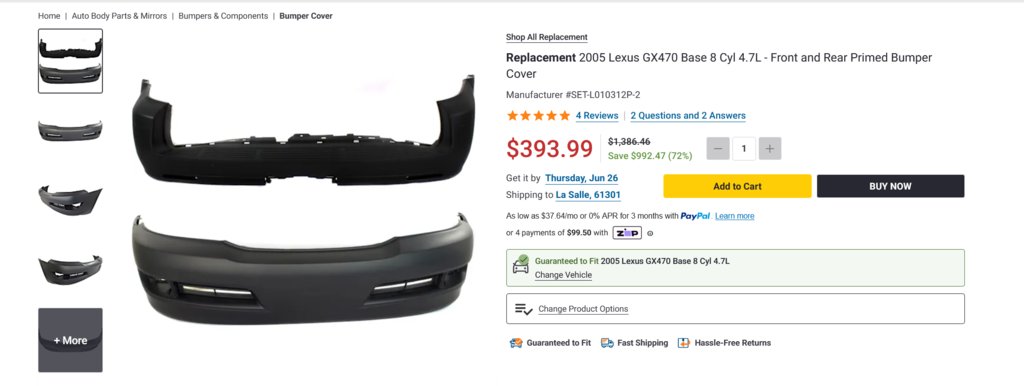Click the Hassle-Free Returns icon
The height and width of the screenshot is (386, 1024).
(x=684, y=343)
